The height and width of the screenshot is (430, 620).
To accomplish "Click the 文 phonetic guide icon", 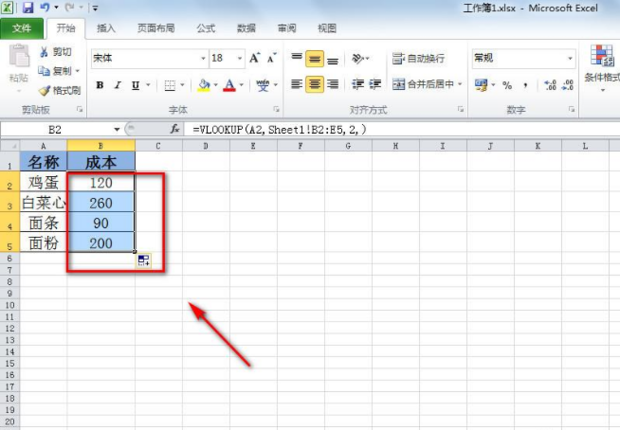I will pyautogui.click(x=263, y=85).
